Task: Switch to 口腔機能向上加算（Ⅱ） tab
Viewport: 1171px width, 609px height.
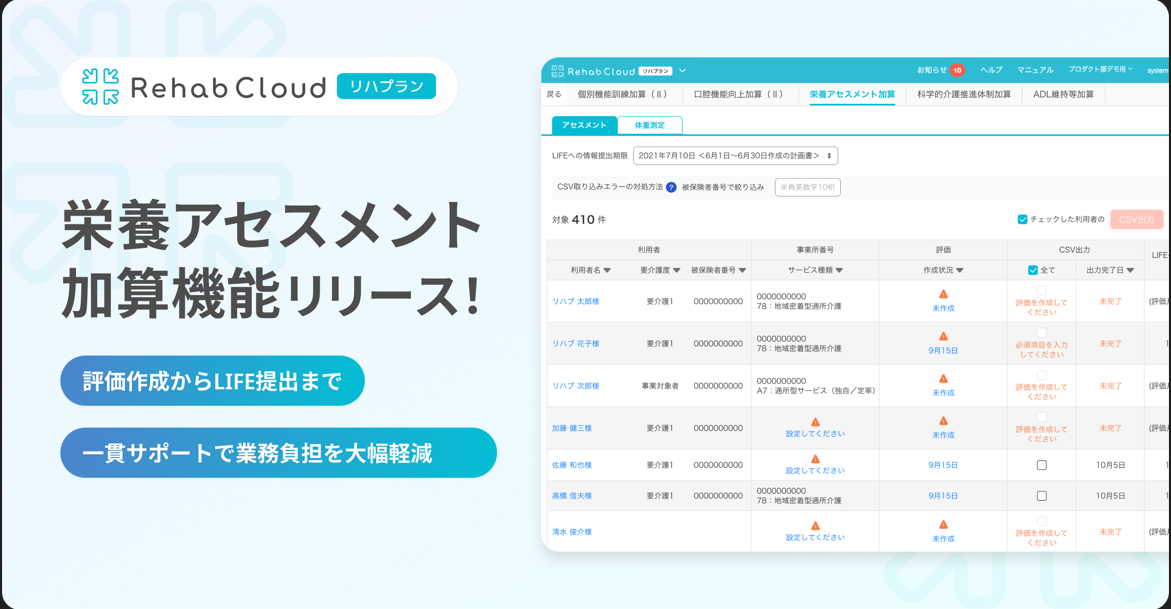Action: click(x=739, y=95)
